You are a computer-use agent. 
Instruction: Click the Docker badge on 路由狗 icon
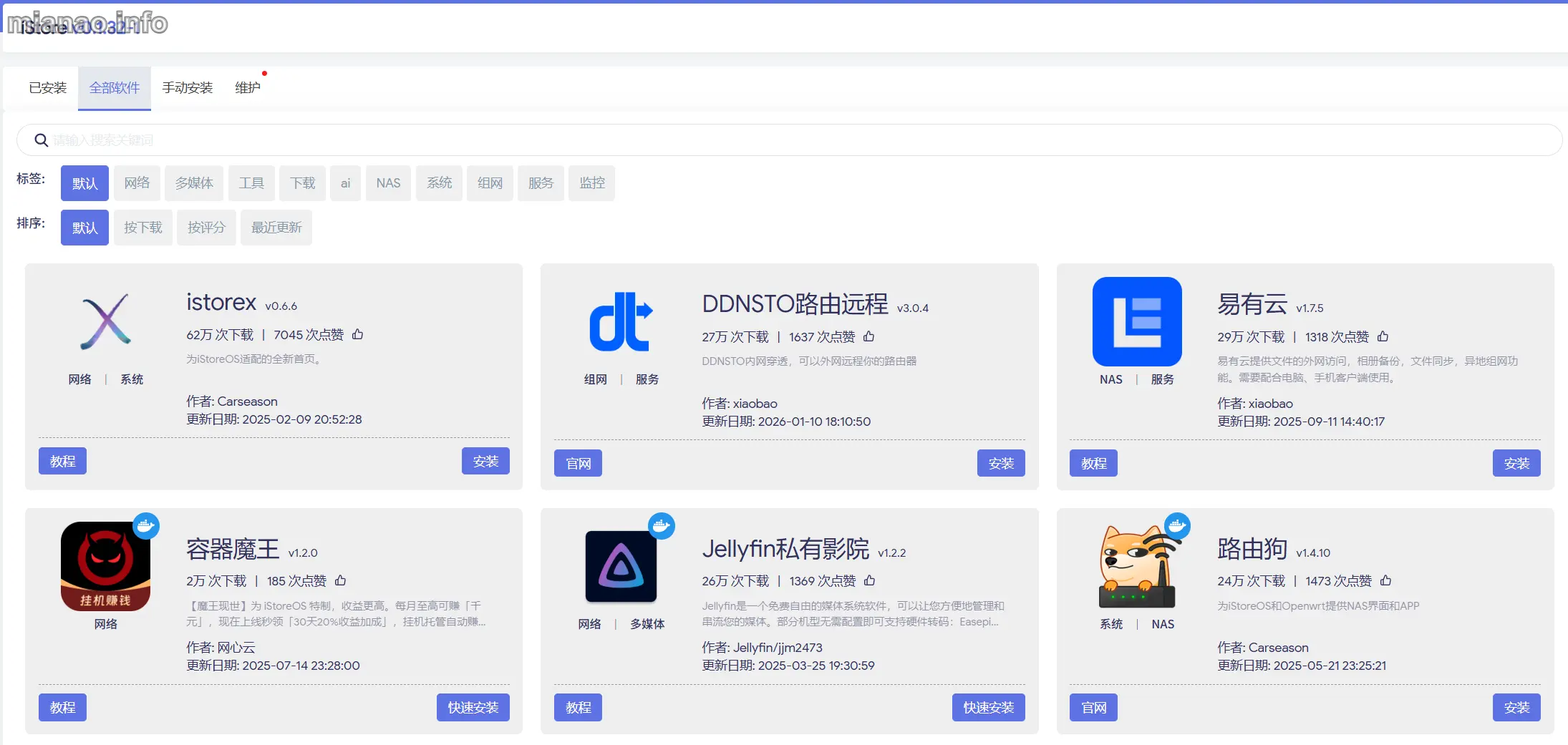(x=1177, y=526)
